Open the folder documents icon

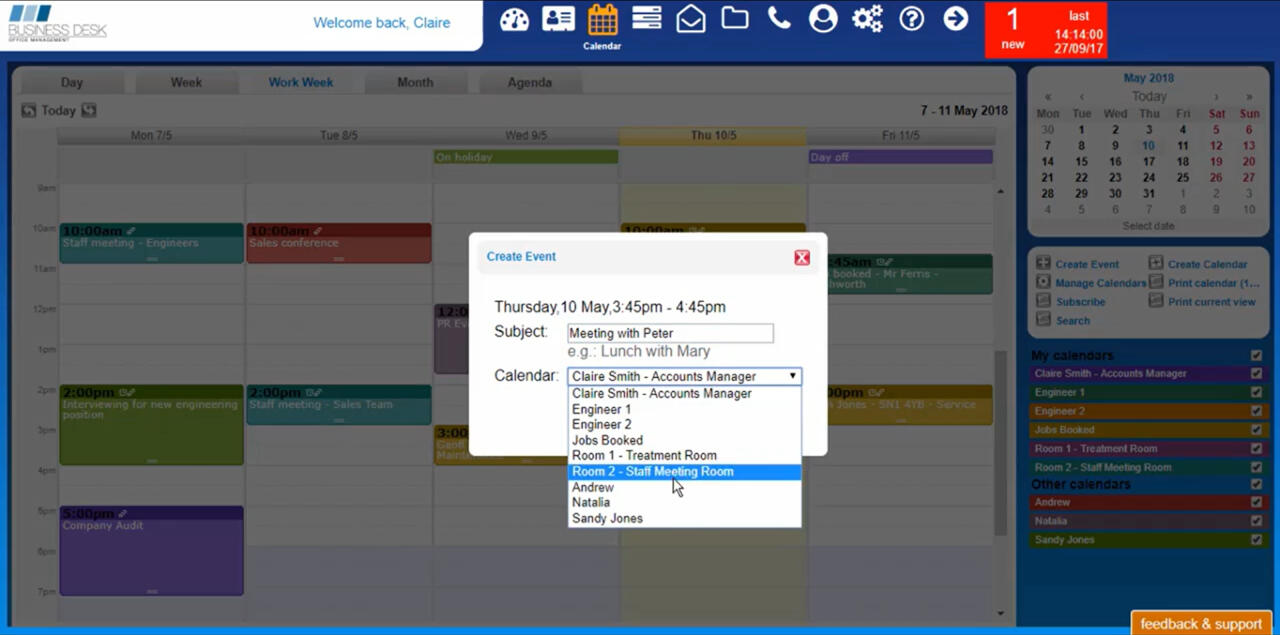(x=735, y=19)
